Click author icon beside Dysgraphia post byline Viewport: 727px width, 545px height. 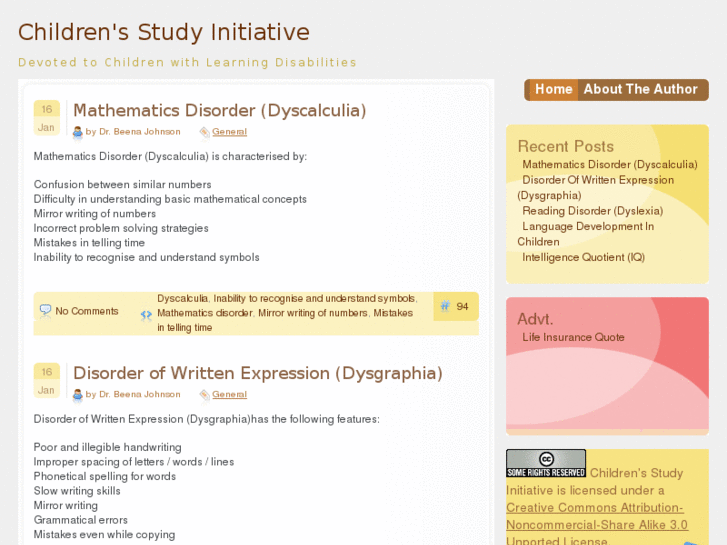77,395
